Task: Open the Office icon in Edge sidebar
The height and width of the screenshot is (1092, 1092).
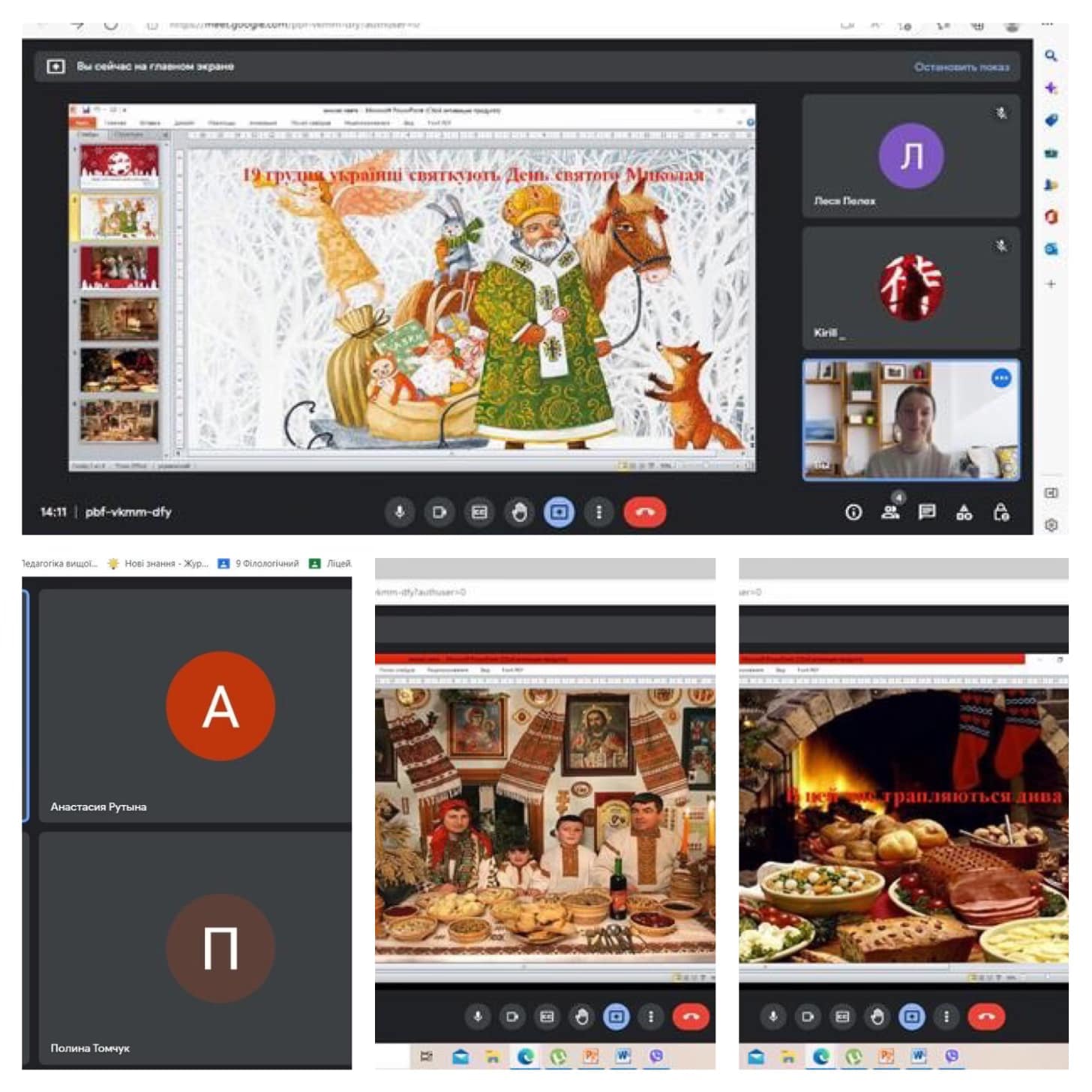Action: 1051,217
